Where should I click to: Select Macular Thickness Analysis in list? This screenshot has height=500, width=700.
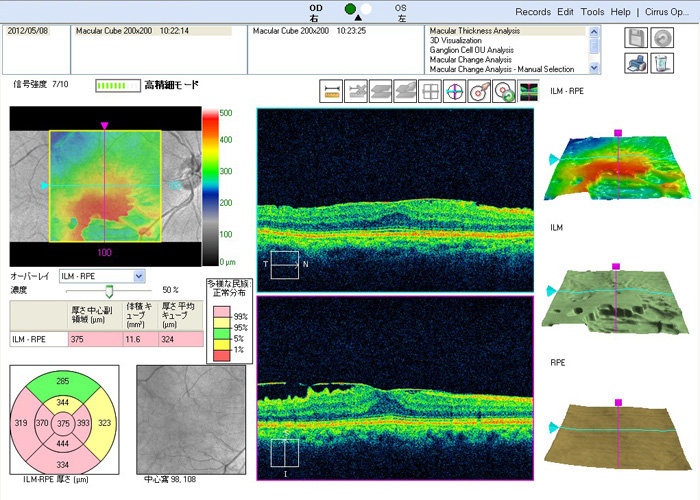coord(507,31)
